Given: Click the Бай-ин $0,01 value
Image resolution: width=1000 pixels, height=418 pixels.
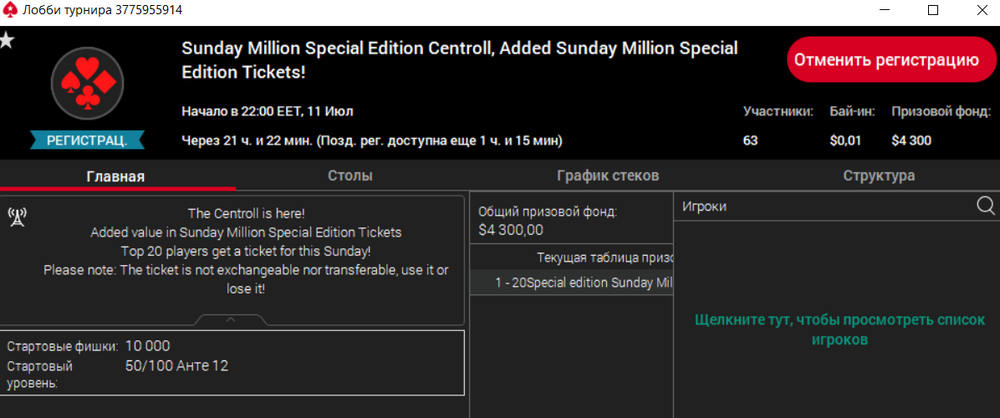Looking at the screenshot, I should tap(845, 141).
